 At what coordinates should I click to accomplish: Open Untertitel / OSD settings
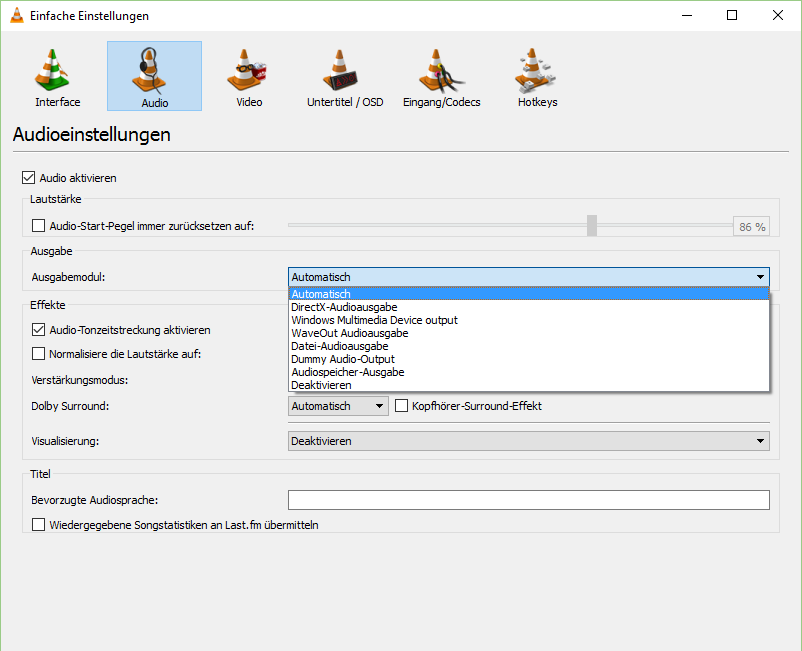click(x=345, y=77)
